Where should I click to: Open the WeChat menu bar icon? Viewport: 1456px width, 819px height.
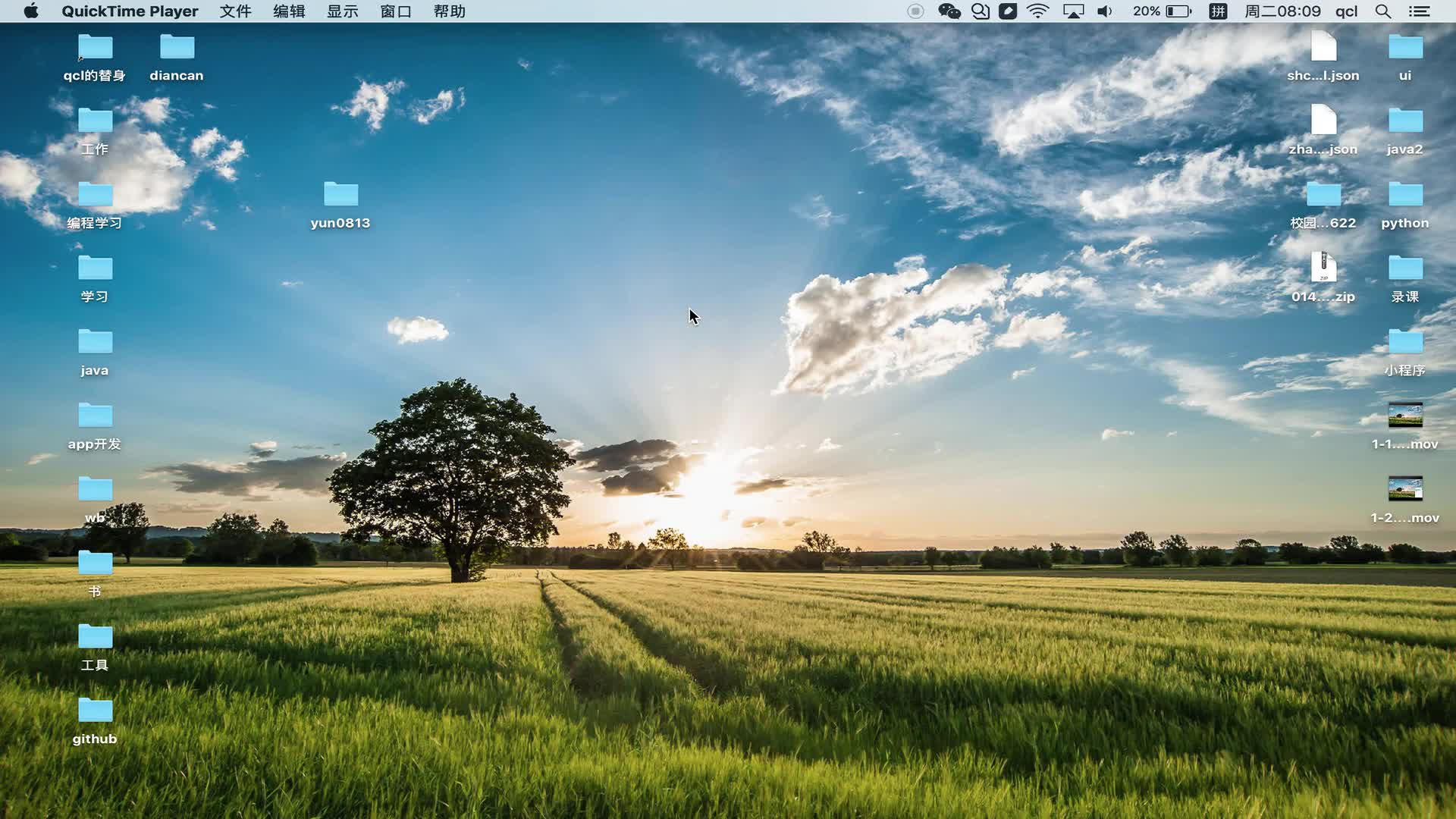(x=949, y=11)
